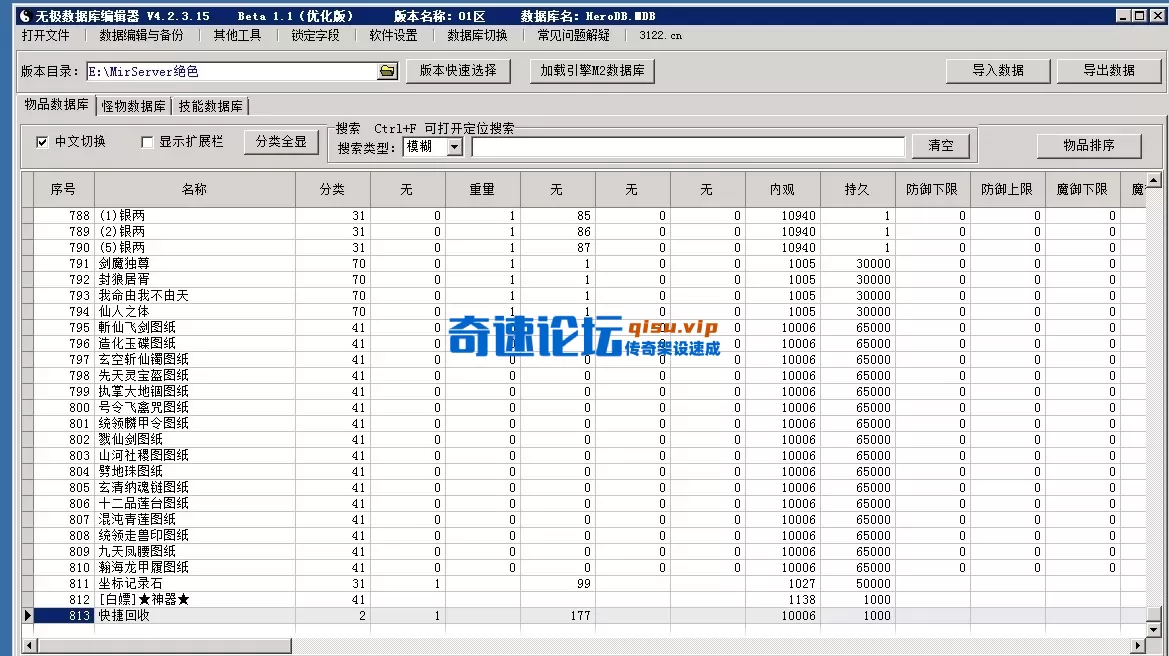Open the 常见问题解疑 menu

tap(573, 35)
